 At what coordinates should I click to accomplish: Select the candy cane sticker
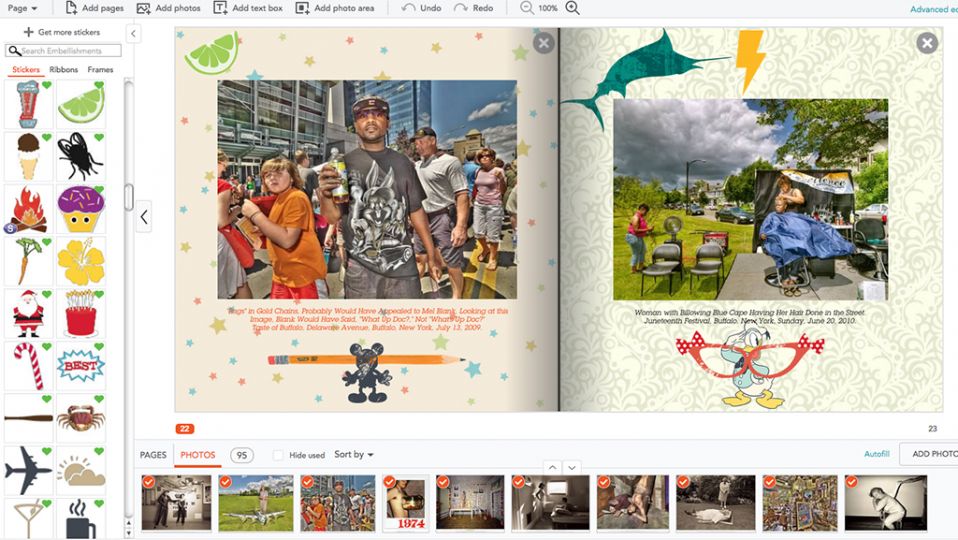[28, 366]
